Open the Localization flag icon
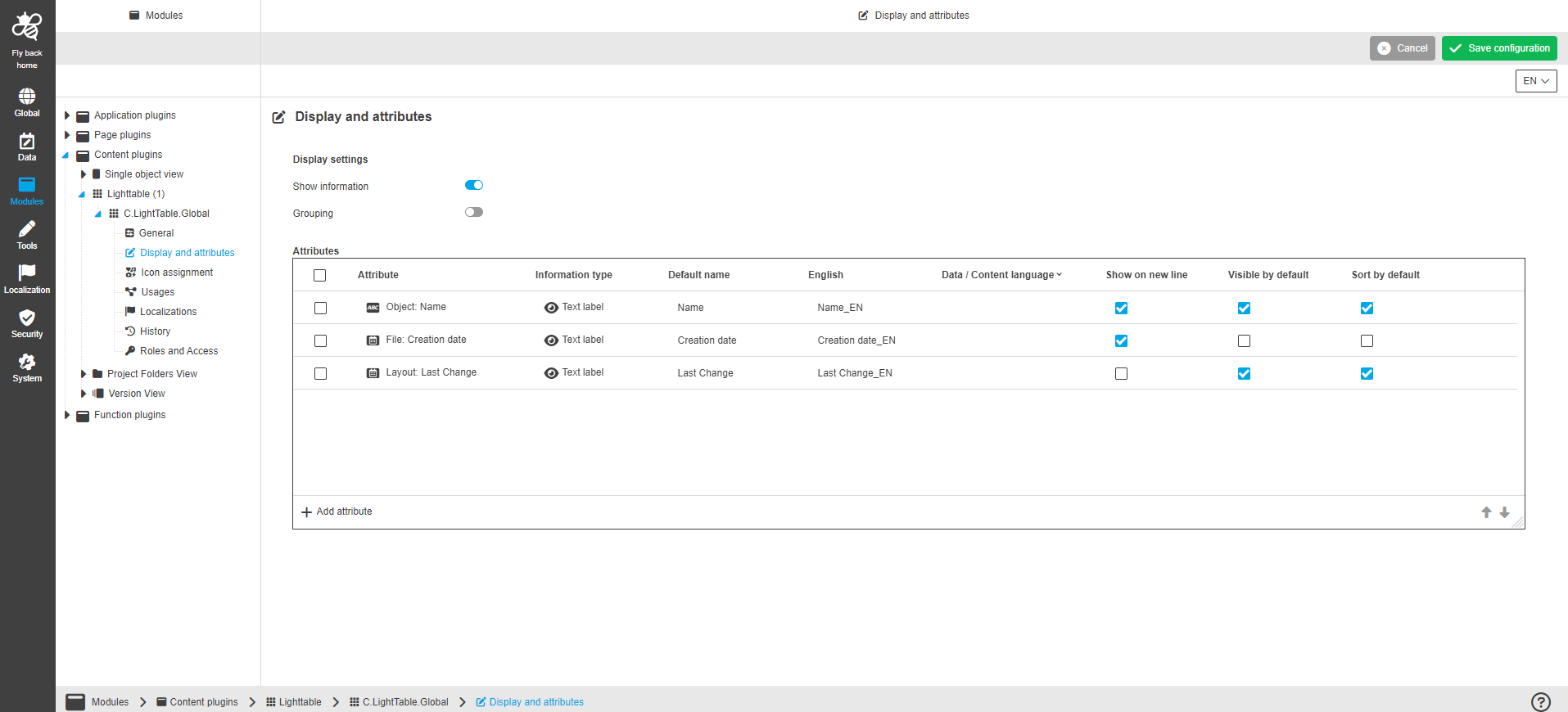Viewport: 1568px width, 712px height. (27, 273)
